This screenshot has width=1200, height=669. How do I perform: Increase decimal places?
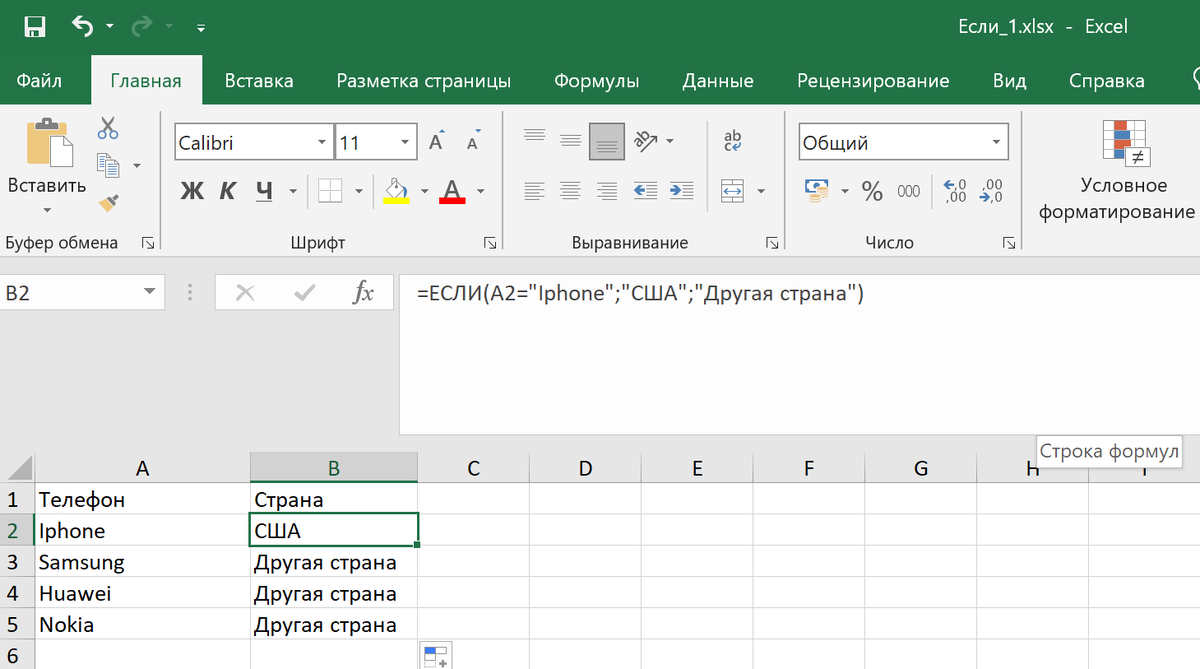[955, 190]
